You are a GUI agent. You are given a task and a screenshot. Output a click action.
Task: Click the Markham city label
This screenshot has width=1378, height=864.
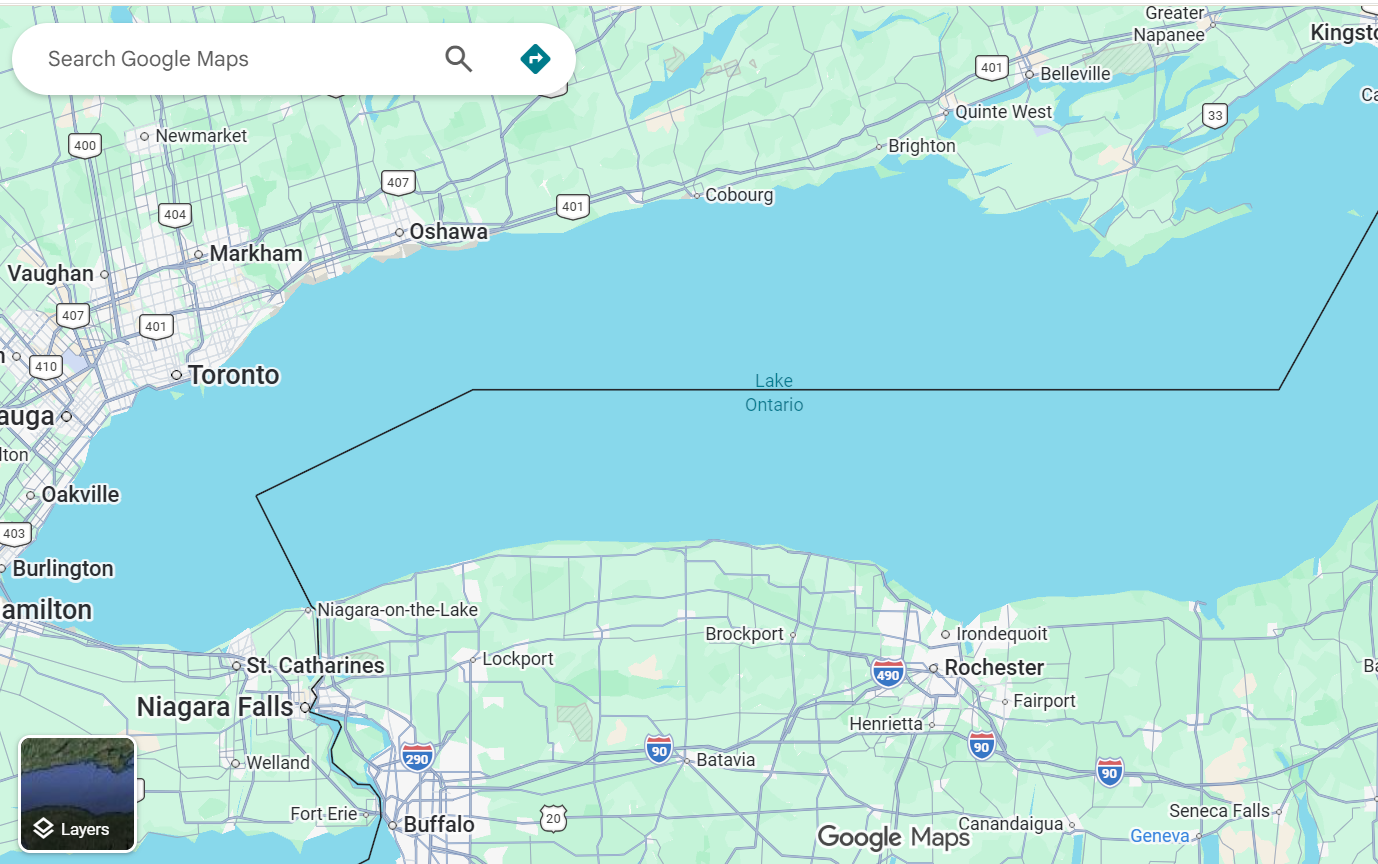(256, 253)
